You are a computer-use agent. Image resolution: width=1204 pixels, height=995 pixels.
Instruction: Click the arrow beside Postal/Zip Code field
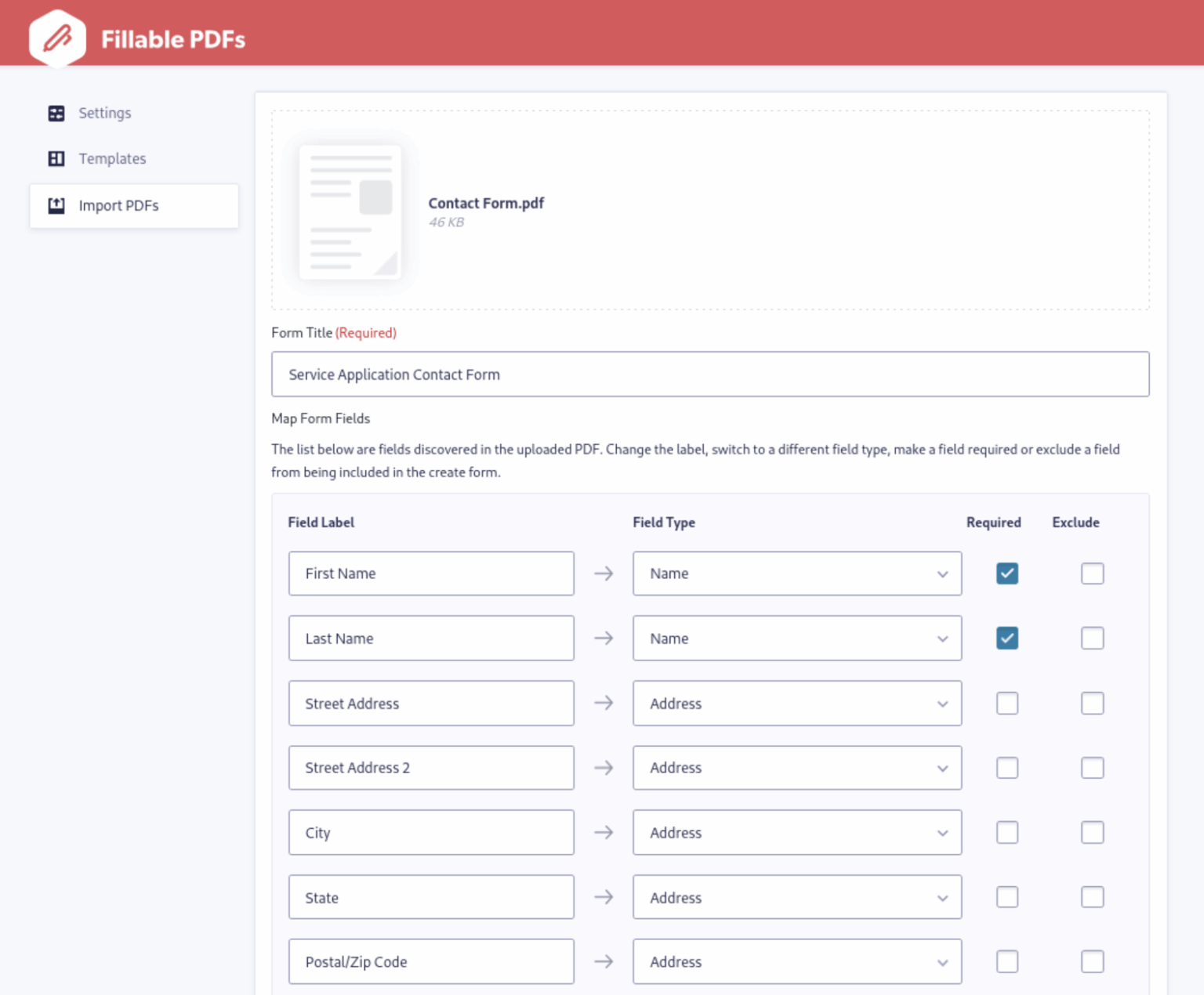point(604,961)
